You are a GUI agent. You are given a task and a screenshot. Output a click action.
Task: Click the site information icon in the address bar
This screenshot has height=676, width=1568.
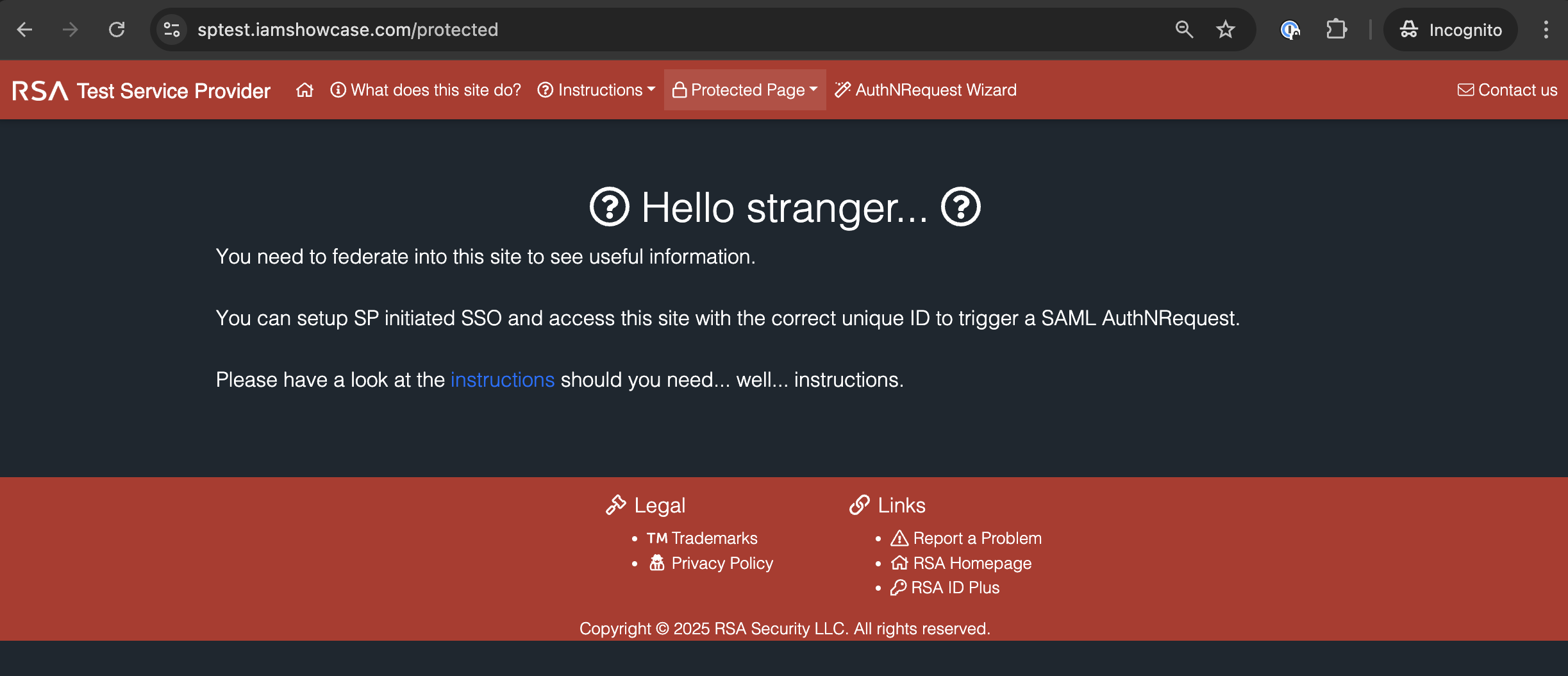click(171, 29)
